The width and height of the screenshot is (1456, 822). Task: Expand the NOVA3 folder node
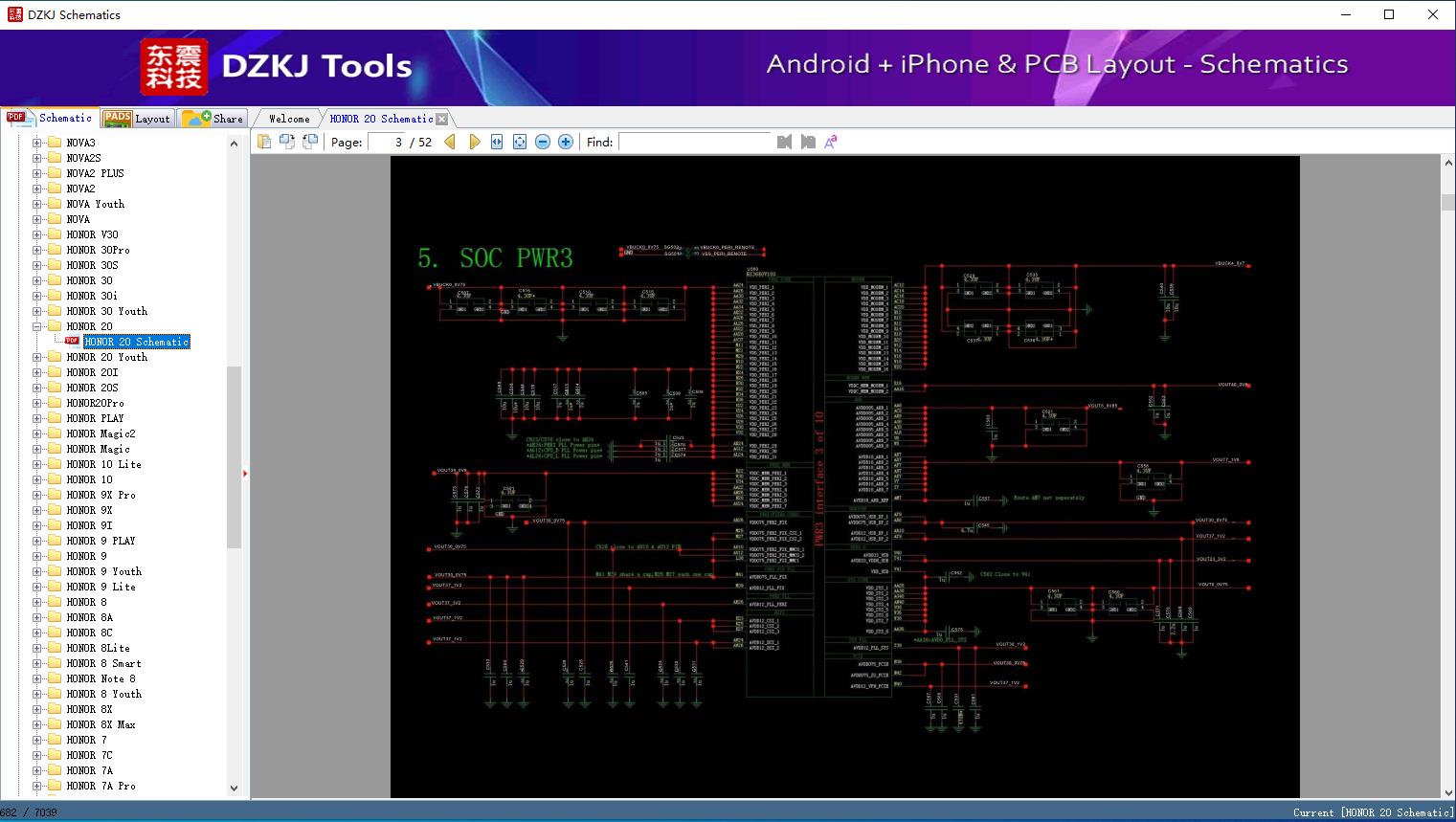[37, 143]
